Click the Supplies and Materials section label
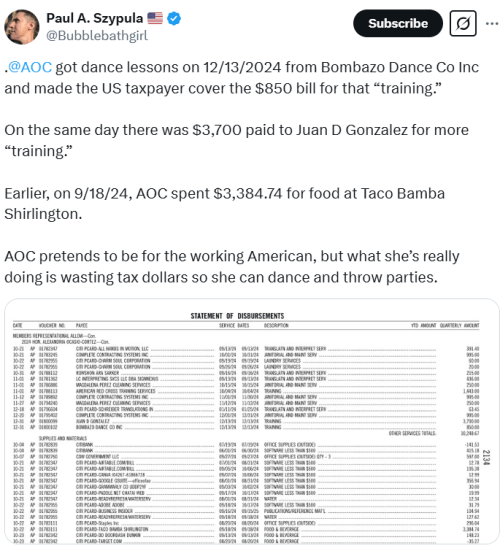The image size is (500, 559). point(63,439)
